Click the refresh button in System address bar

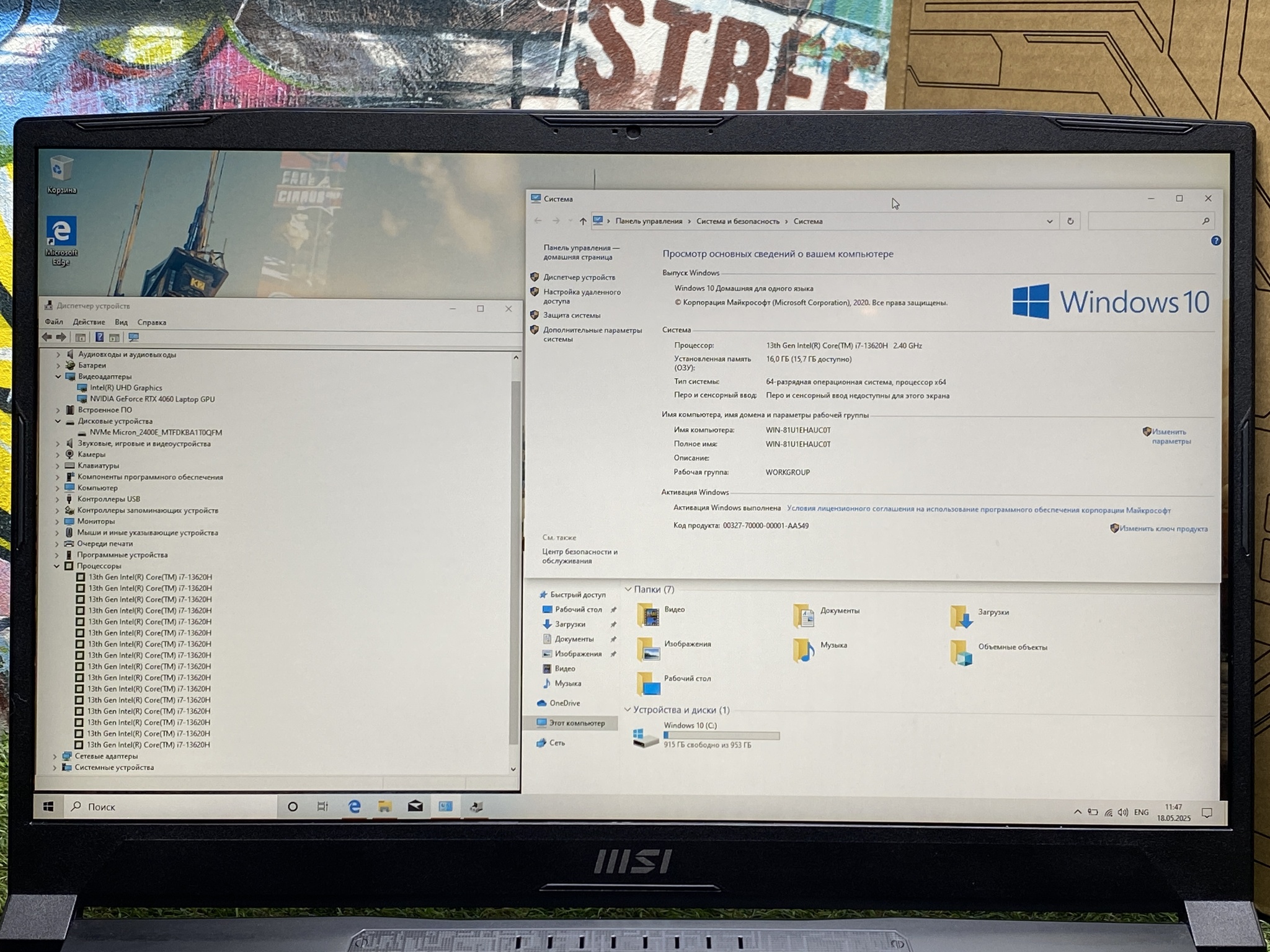pos(1070,221)
